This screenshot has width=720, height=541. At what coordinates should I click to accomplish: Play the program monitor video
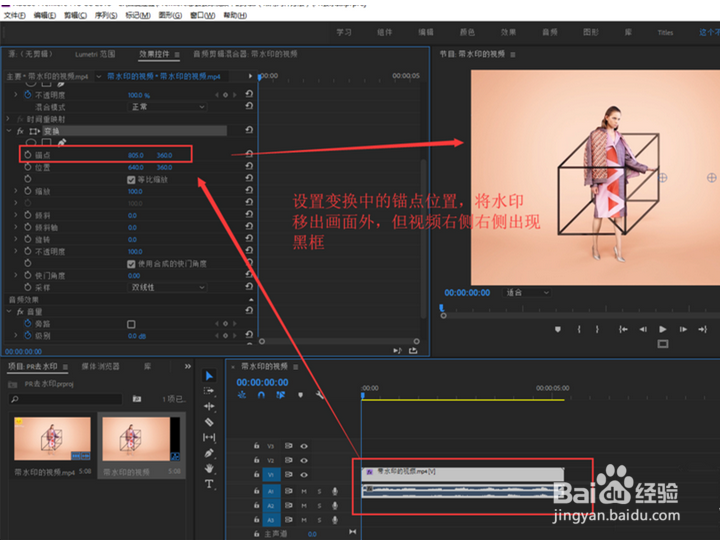[663, 329]
